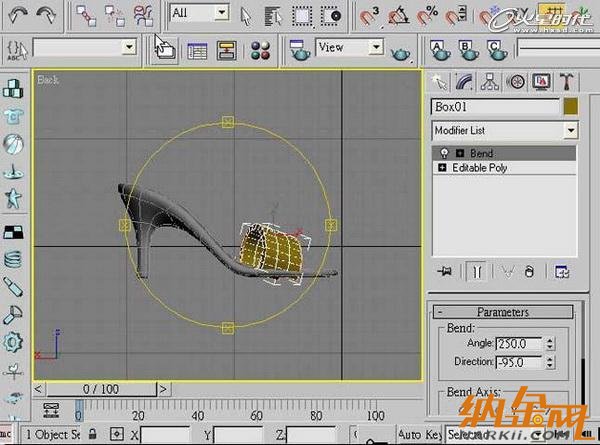
Task: Click the Bend Angle input field
Action: click(518, 343)
